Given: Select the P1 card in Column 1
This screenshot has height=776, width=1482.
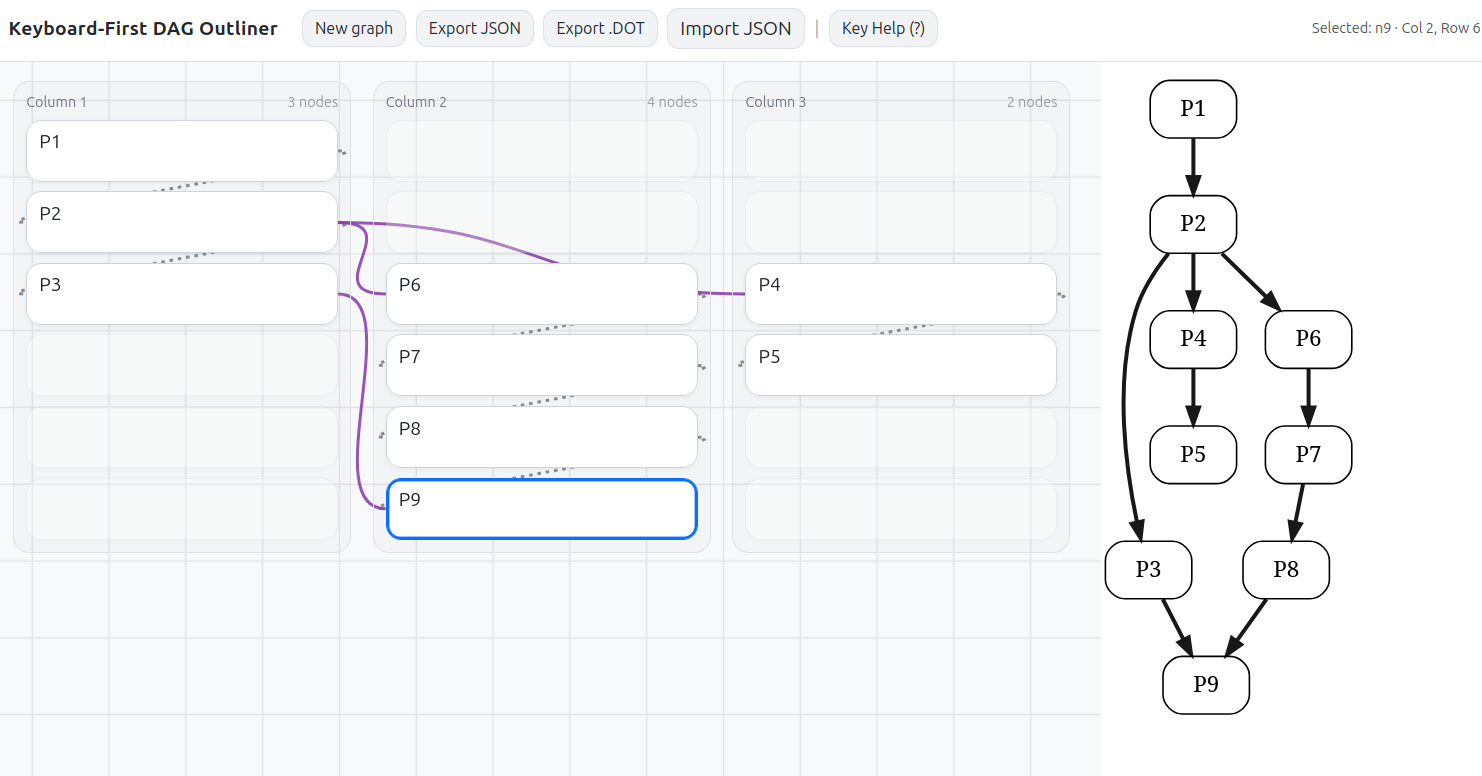Looking at the screenshot, I should pos(181,151).
